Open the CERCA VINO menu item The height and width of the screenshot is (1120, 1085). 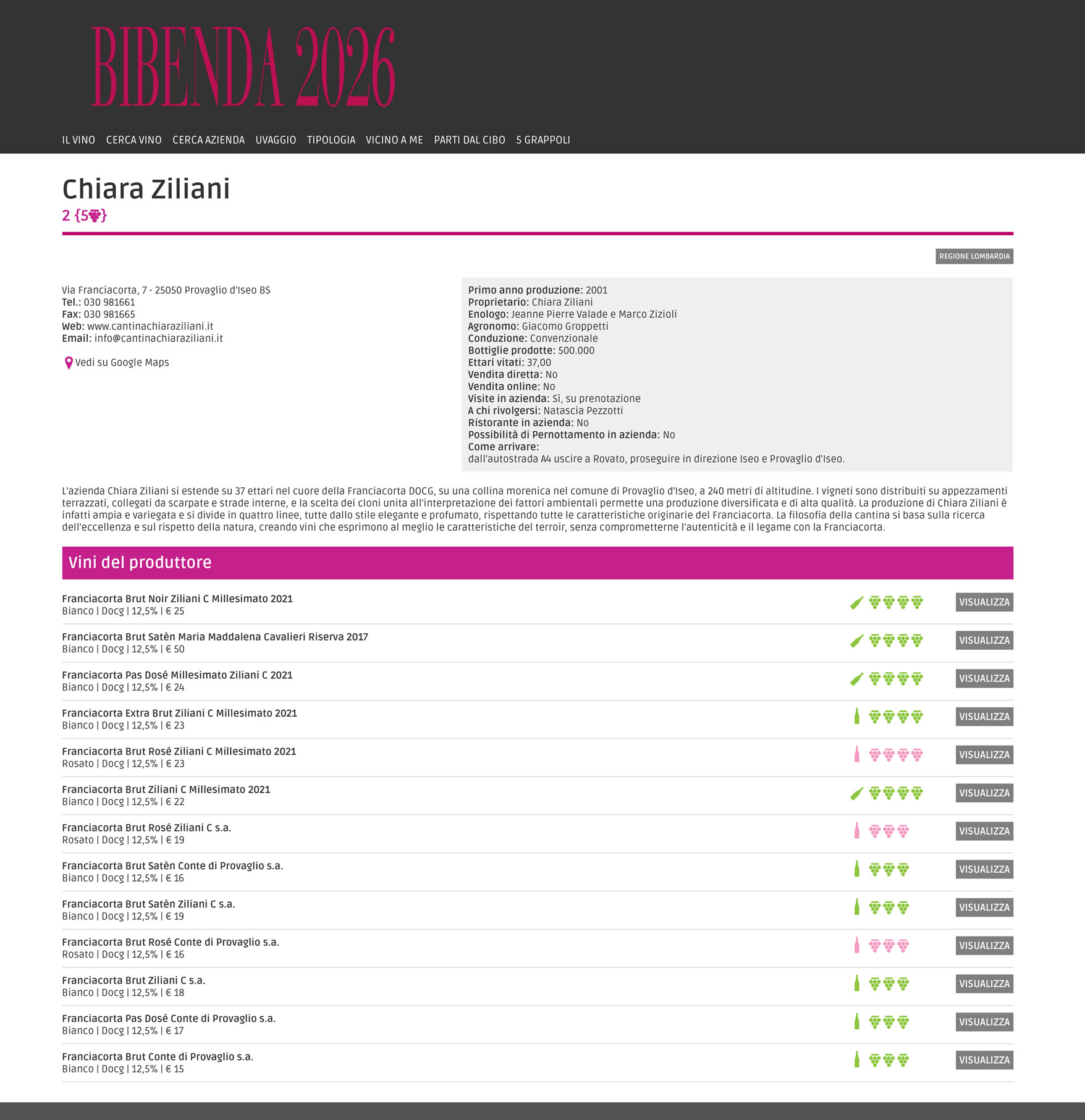click(133, 140)
